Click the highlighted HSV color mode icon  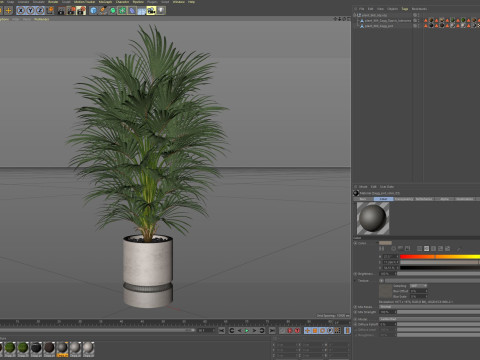coord(426,249)
